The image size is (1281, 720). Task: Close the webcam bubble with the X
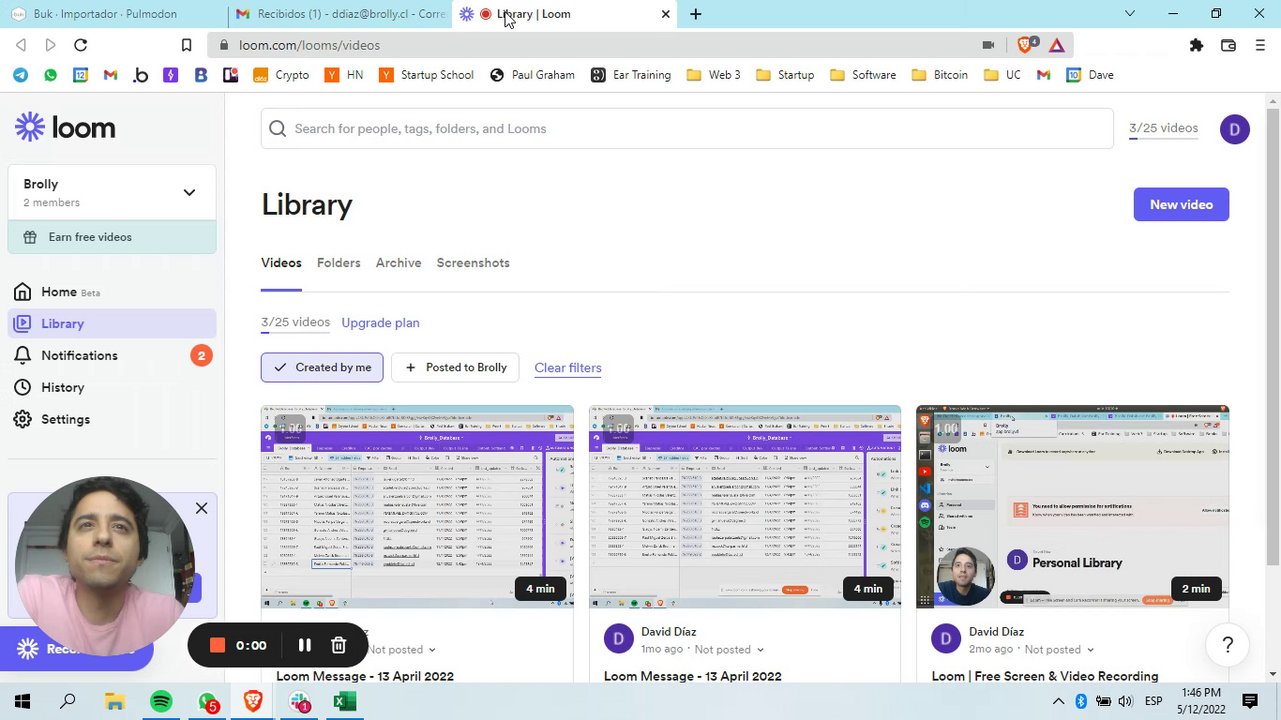(201, 508)
